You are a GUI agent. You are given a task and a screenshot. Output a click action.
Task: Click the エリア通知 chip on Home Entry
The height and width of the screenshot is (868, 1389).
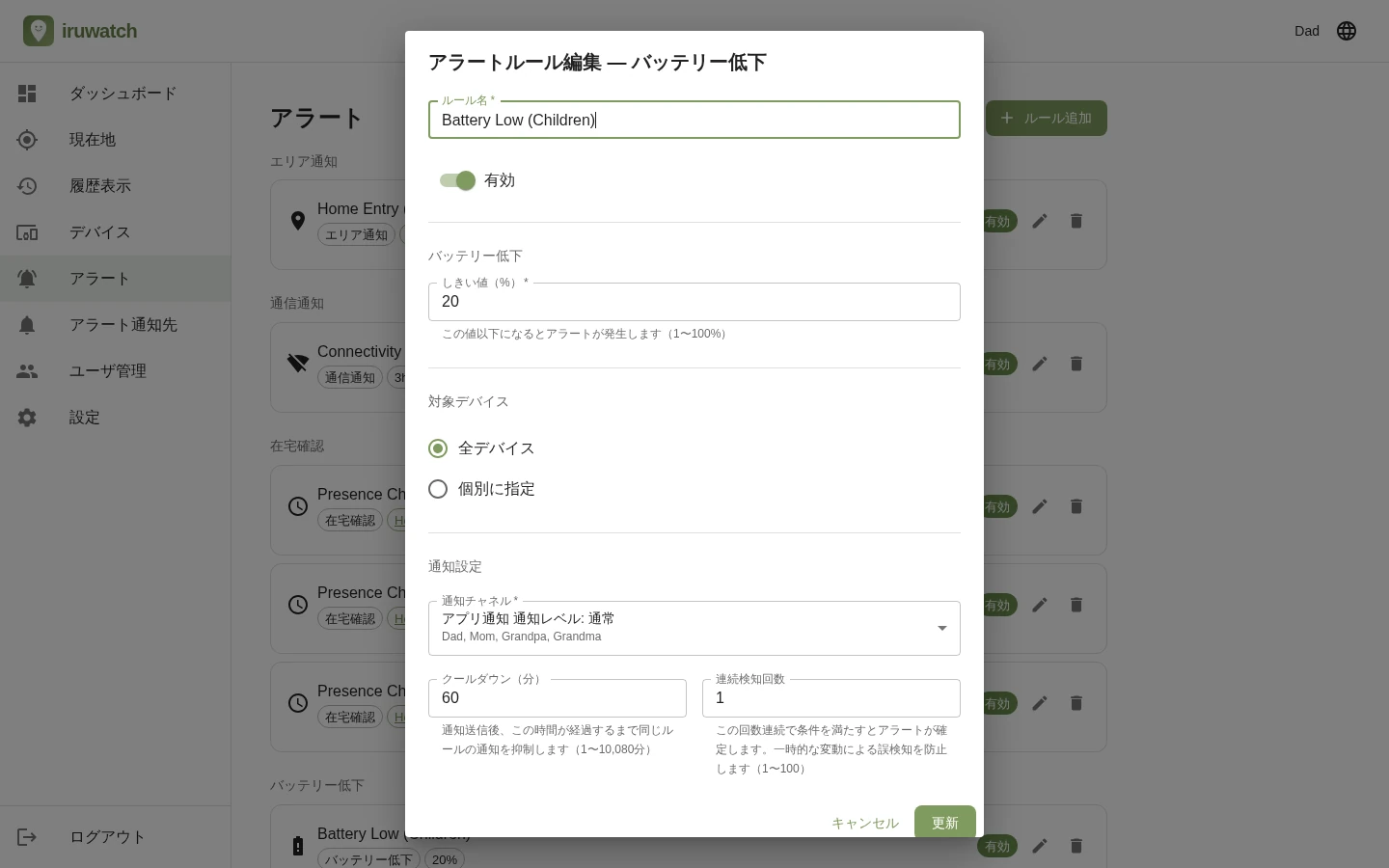tap(357, 234)
